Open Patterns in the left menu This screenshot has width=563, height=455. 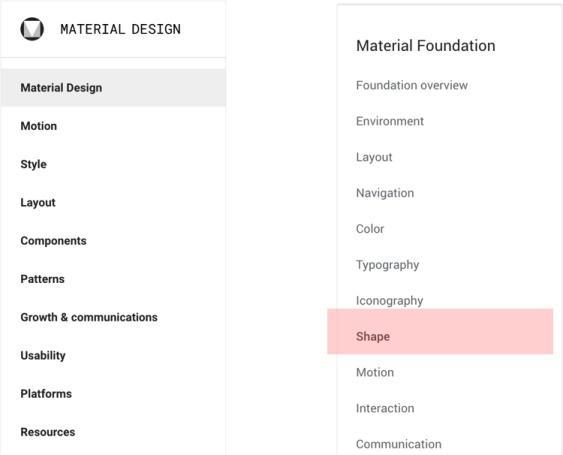click(42, 279)
